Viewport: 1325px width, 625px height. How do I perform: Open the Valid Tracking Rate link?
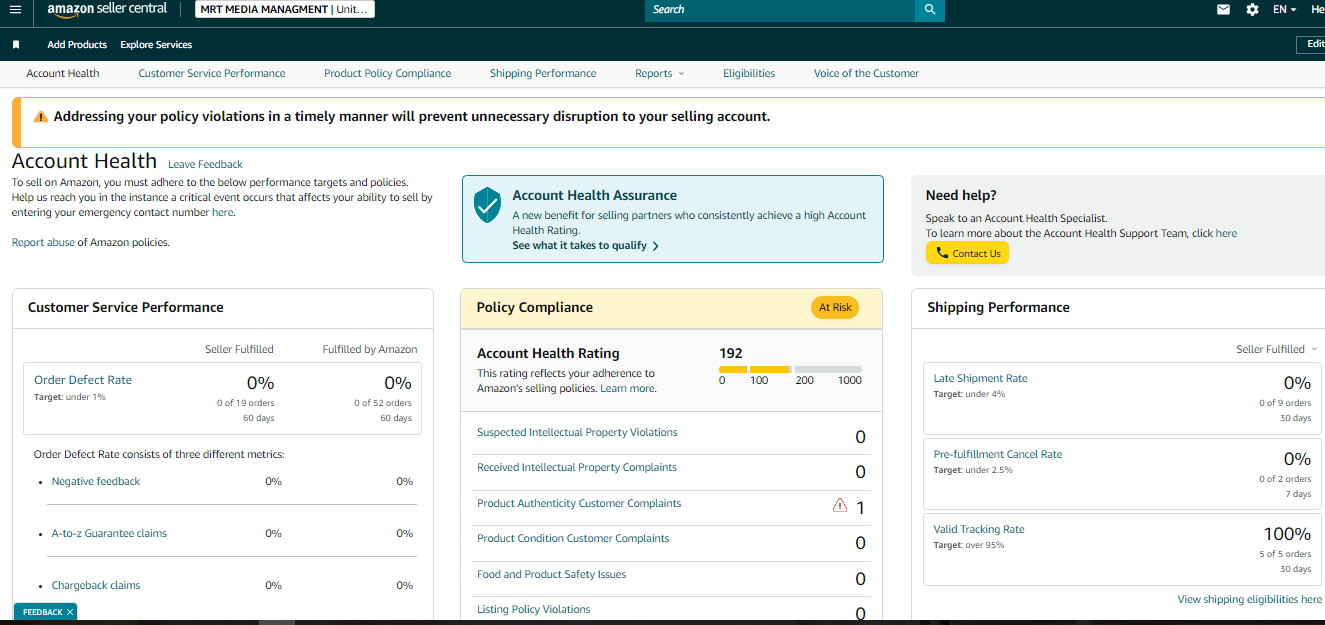coord(979,529)
